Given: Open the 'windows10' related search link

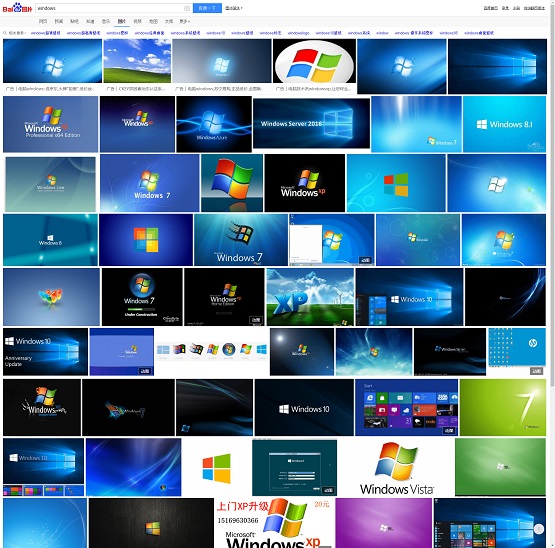Looking at the screenshot, I should [x=216, y=33].
